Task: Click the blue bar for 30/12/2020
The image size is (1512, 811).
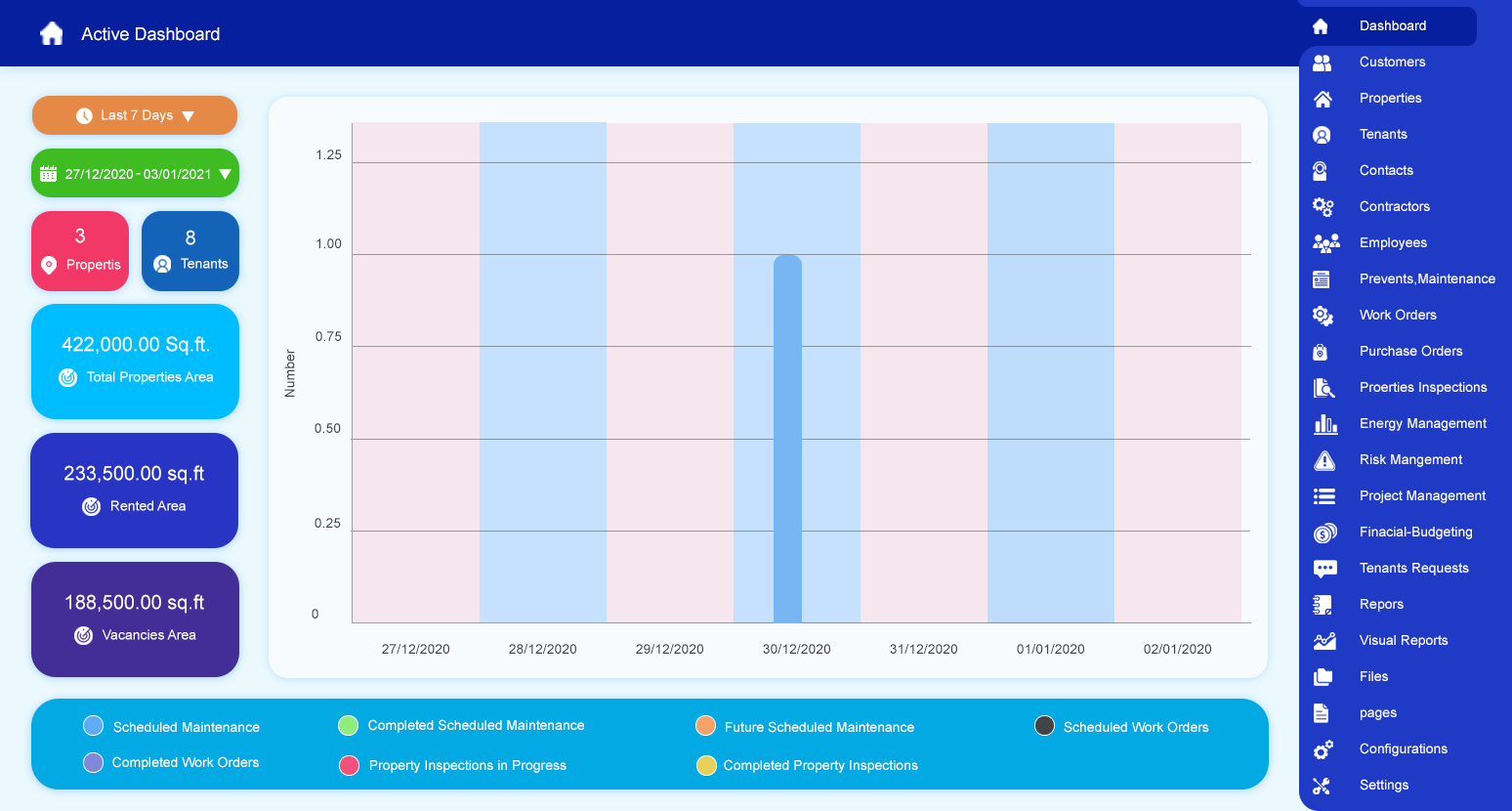Action: [787, 440]
